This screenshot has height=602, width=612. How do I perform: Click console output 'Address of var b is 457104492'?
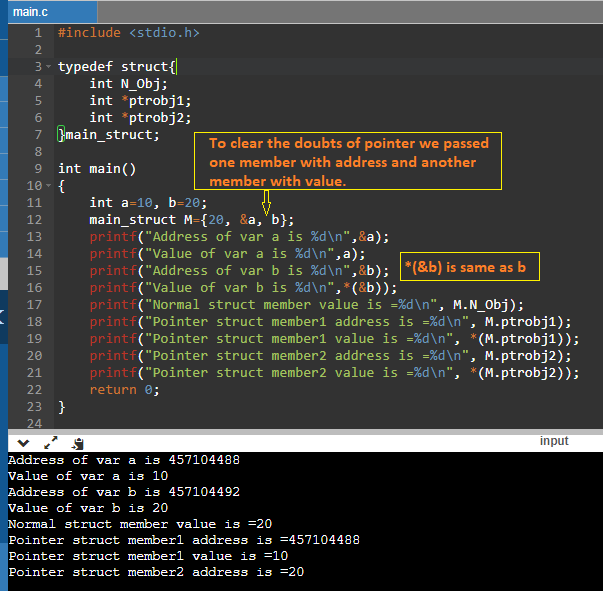click(124, 492)
